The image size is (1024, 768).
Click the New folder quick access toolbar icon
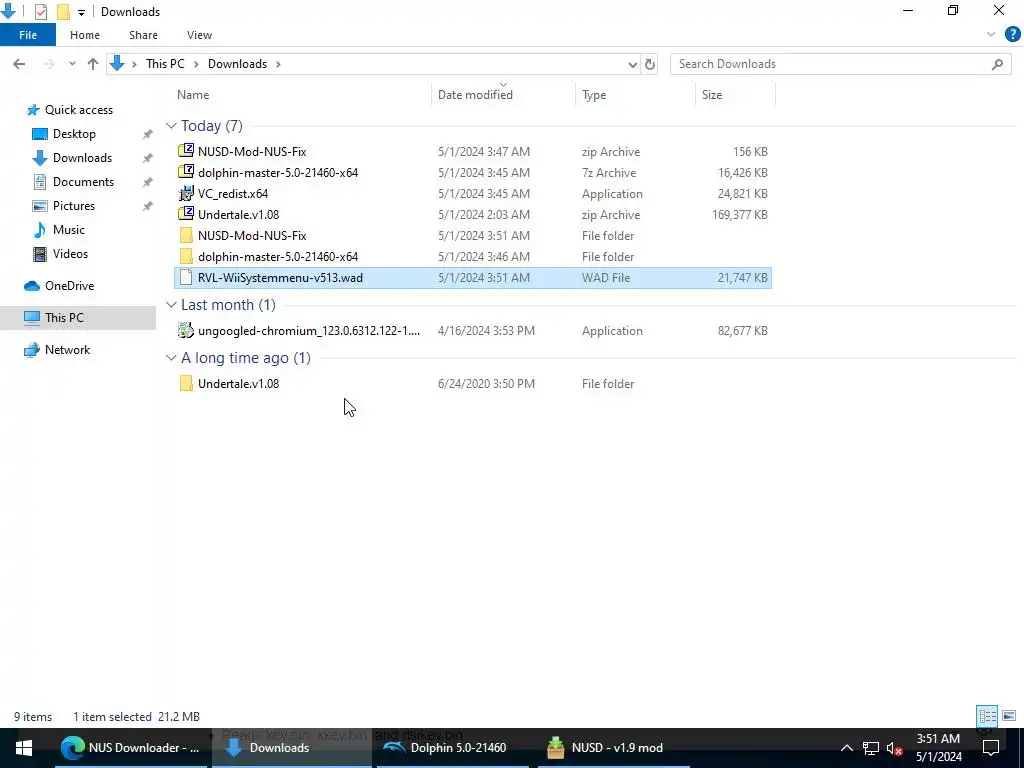63,11
